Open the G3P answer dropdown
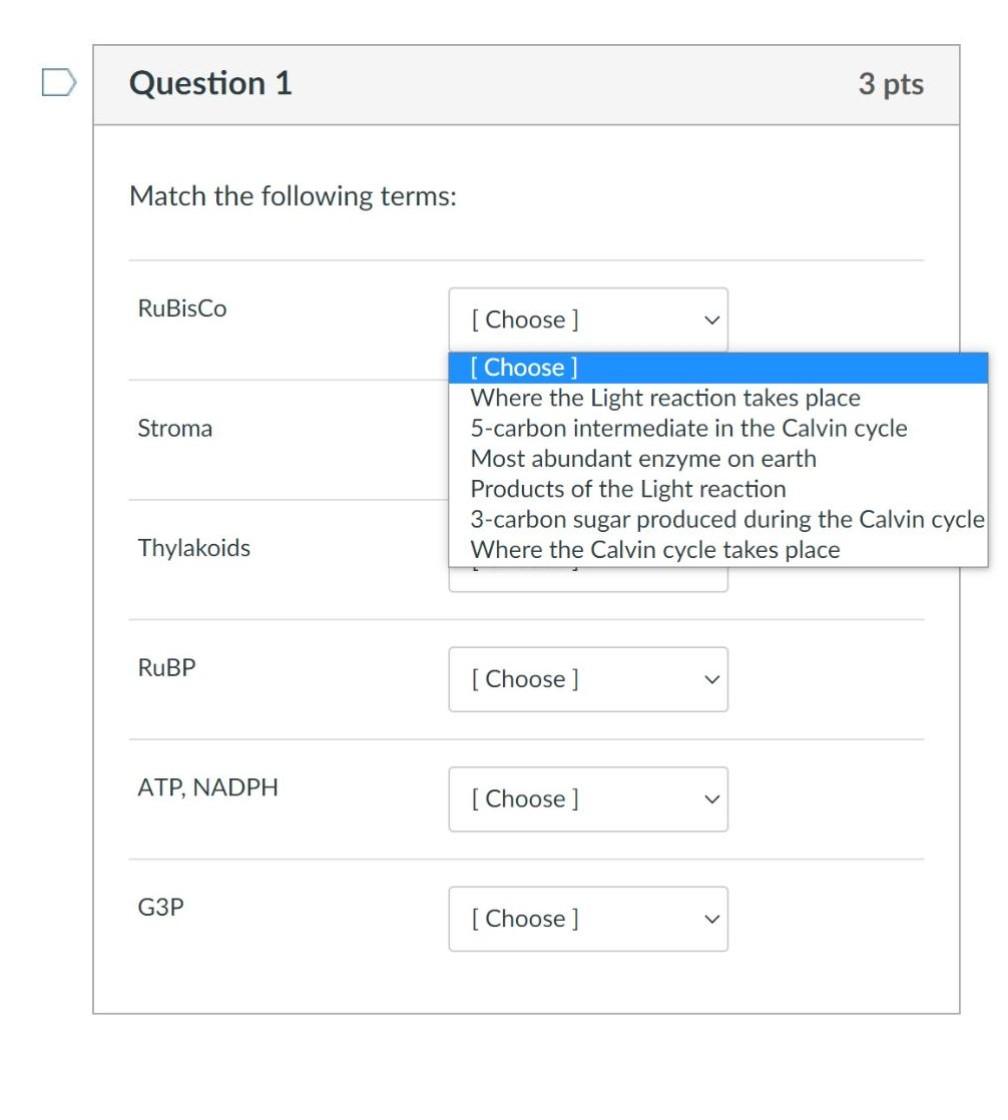This screenshot has height=1120, width=1008. point(587,918)
